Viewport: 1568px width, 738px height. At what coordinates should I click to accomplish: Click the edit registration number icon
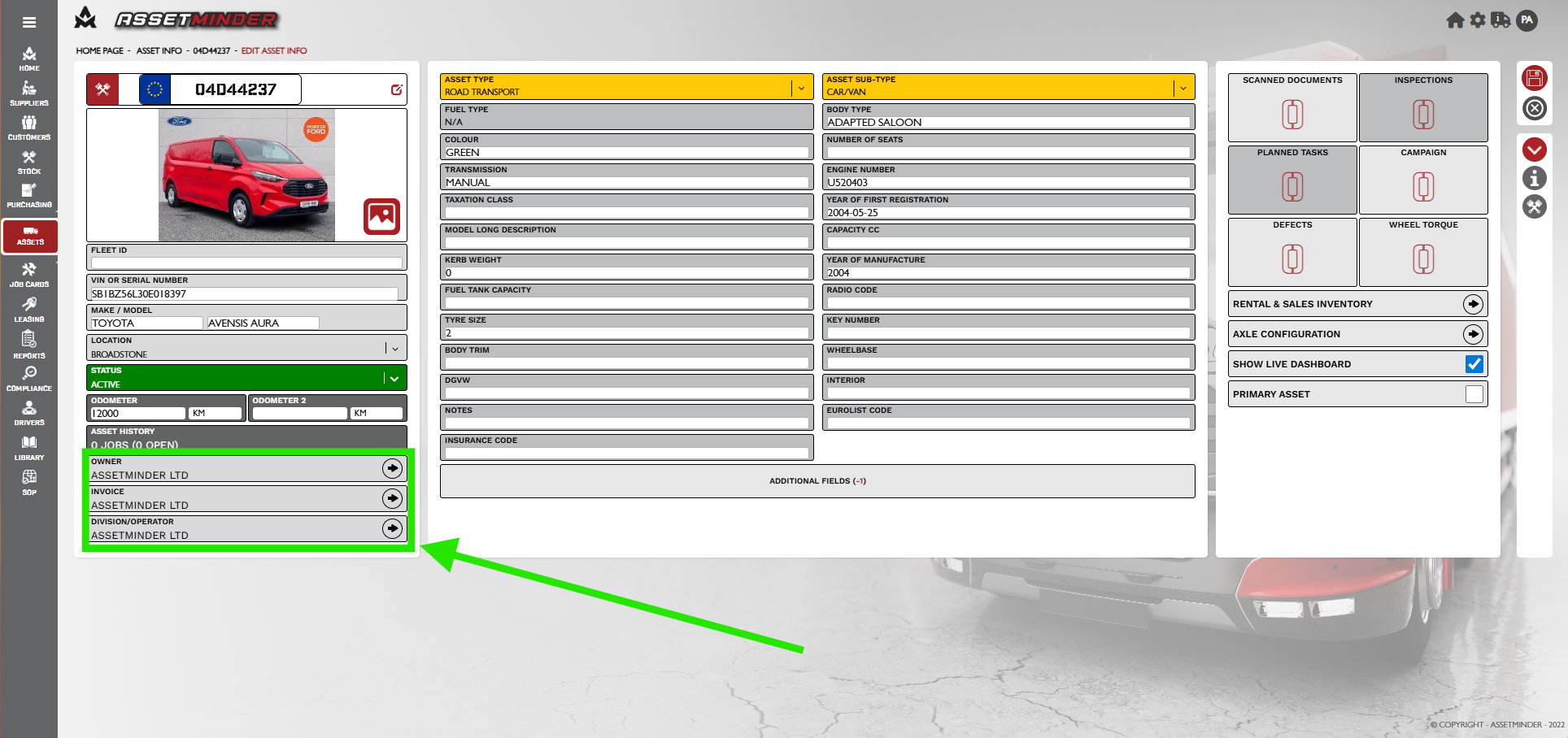pyautogui.click(x=396, y=90)
